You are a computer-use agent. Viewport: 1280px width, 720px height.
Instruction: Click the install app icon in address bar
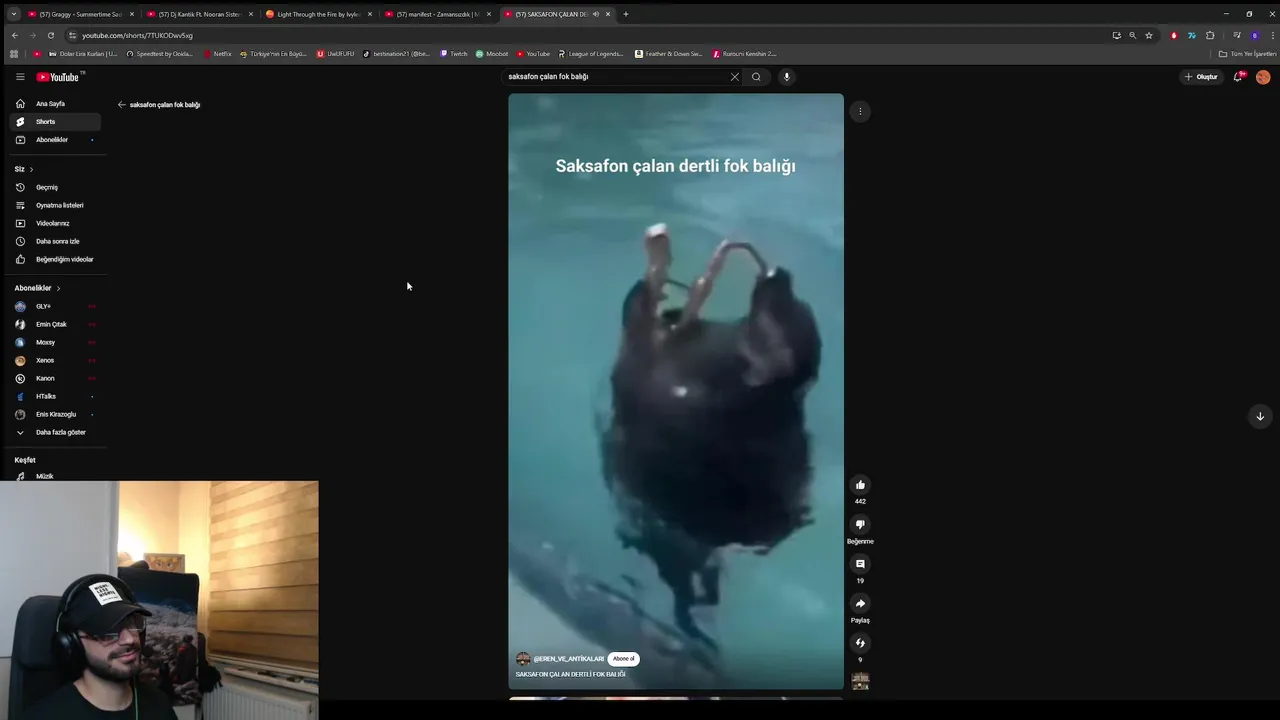pos(1117,35)
